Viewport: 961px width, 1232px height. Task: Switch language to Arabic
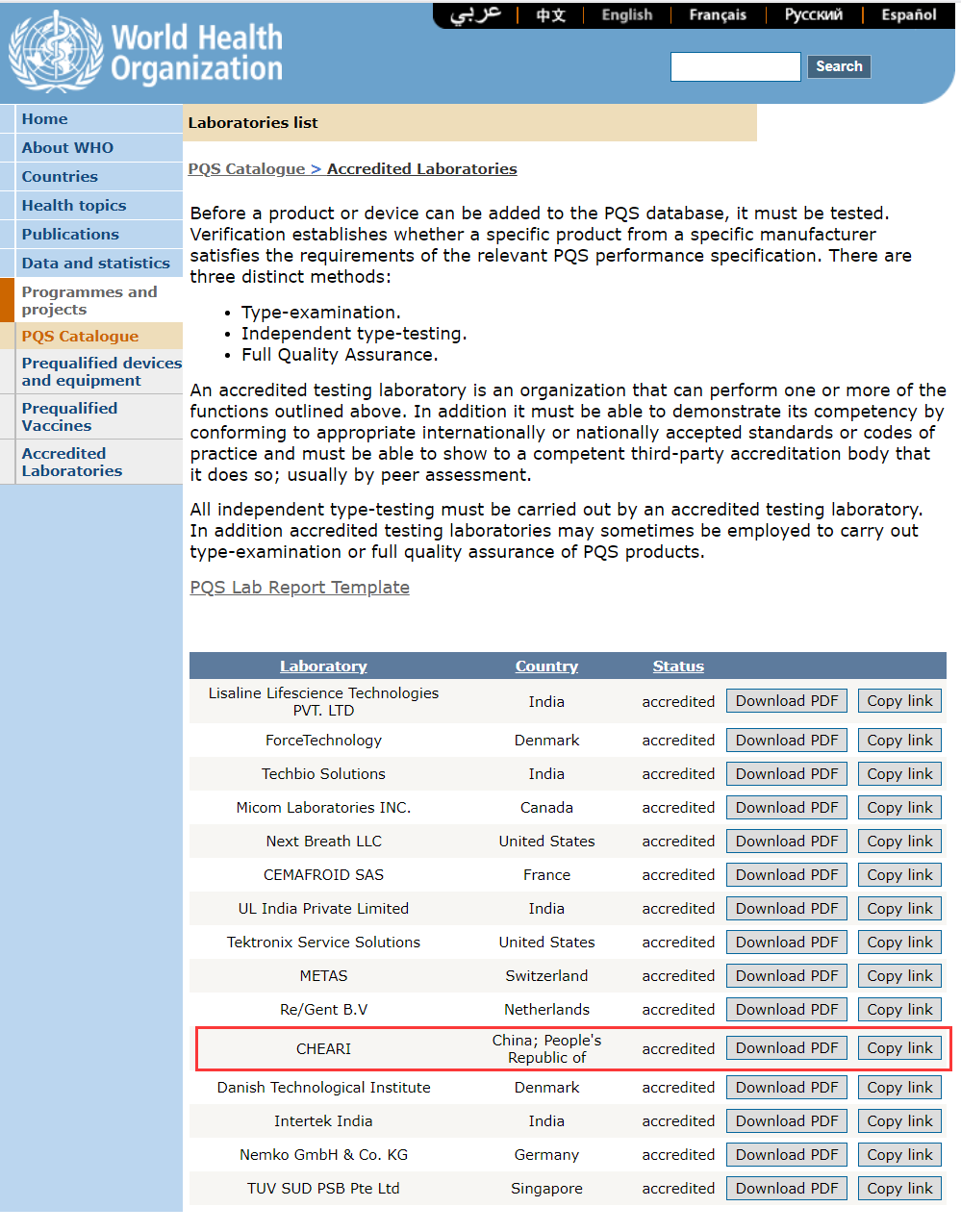point(475,14)
